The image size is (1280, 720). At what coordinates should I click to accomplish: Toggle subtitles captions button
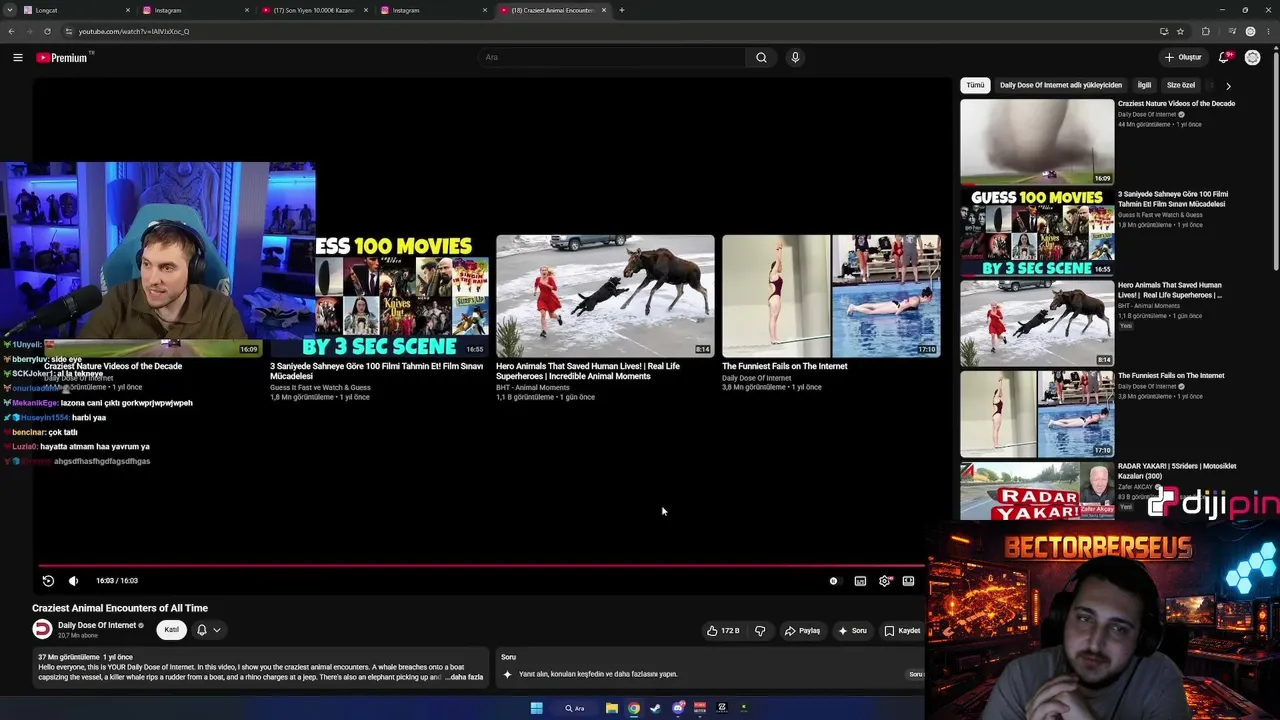click(860, 581)
